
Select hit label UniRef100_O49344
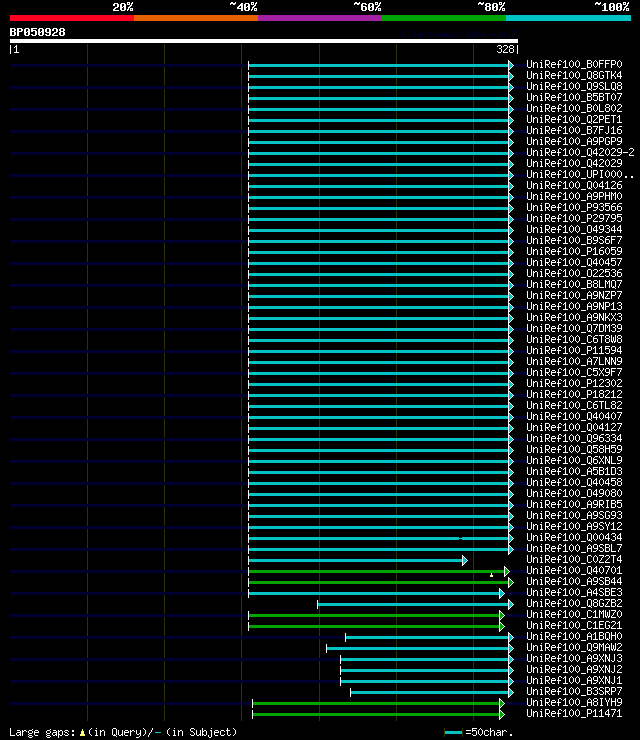coord(574,229)
